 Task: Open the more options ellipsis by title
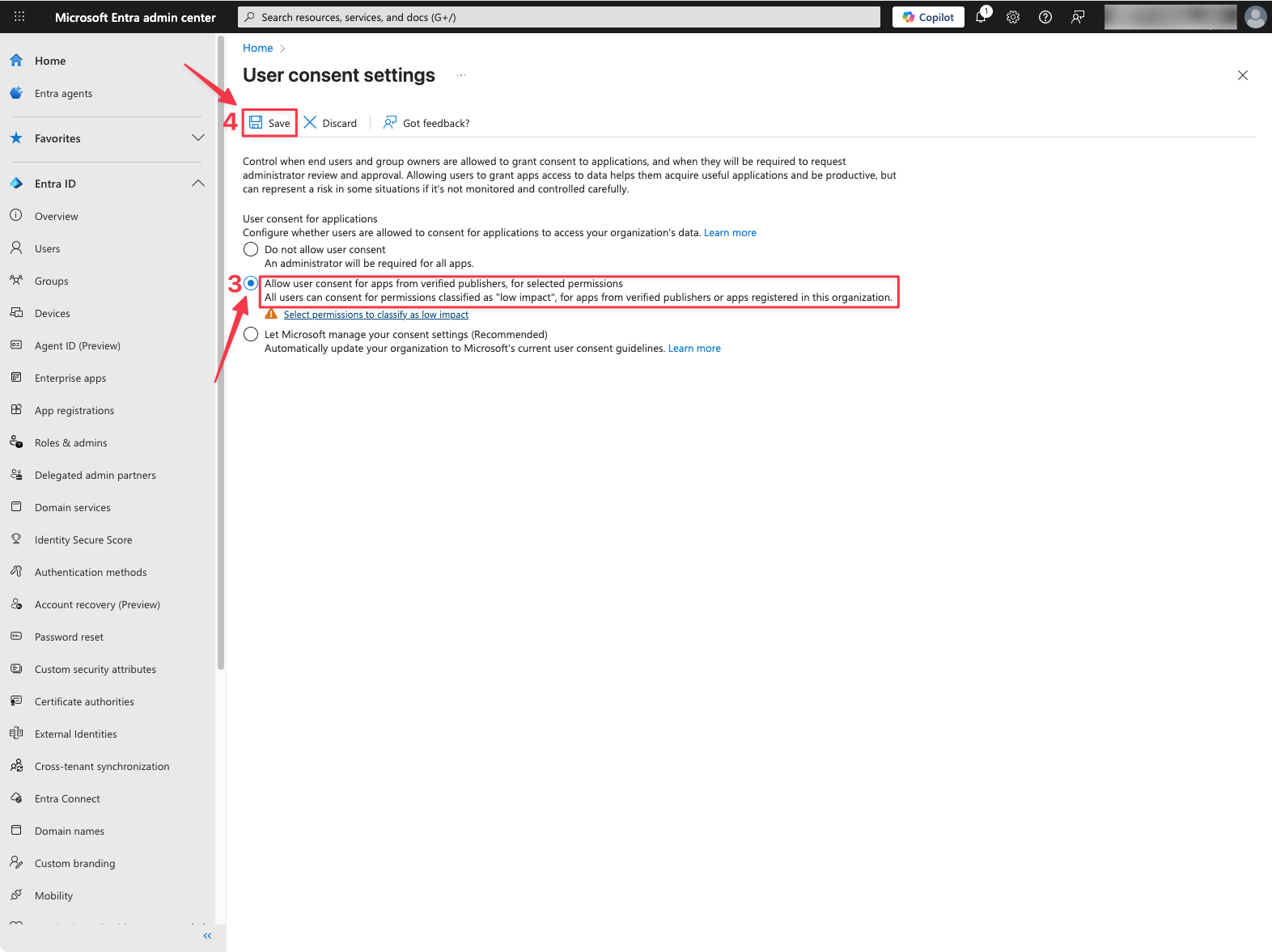pos(461,75)
